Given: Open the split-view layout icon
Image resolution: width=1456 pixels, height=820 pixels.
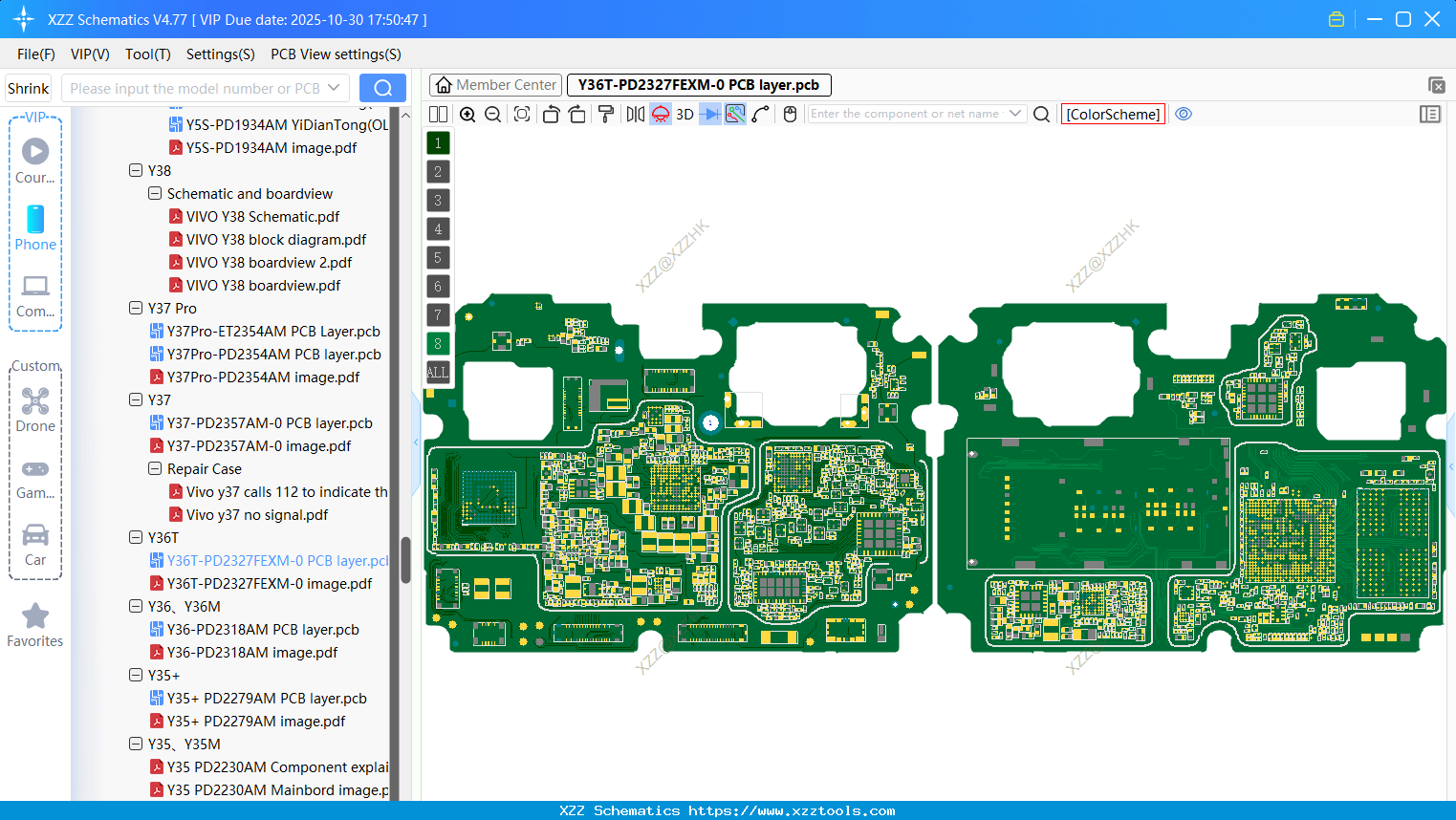Looking at the screenshot, I should pos(438,114).
